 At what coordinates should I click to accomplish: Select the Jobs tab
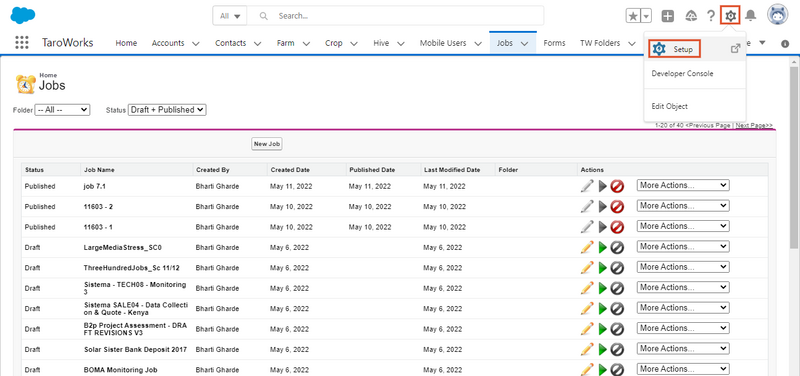(x=505, y=43)
